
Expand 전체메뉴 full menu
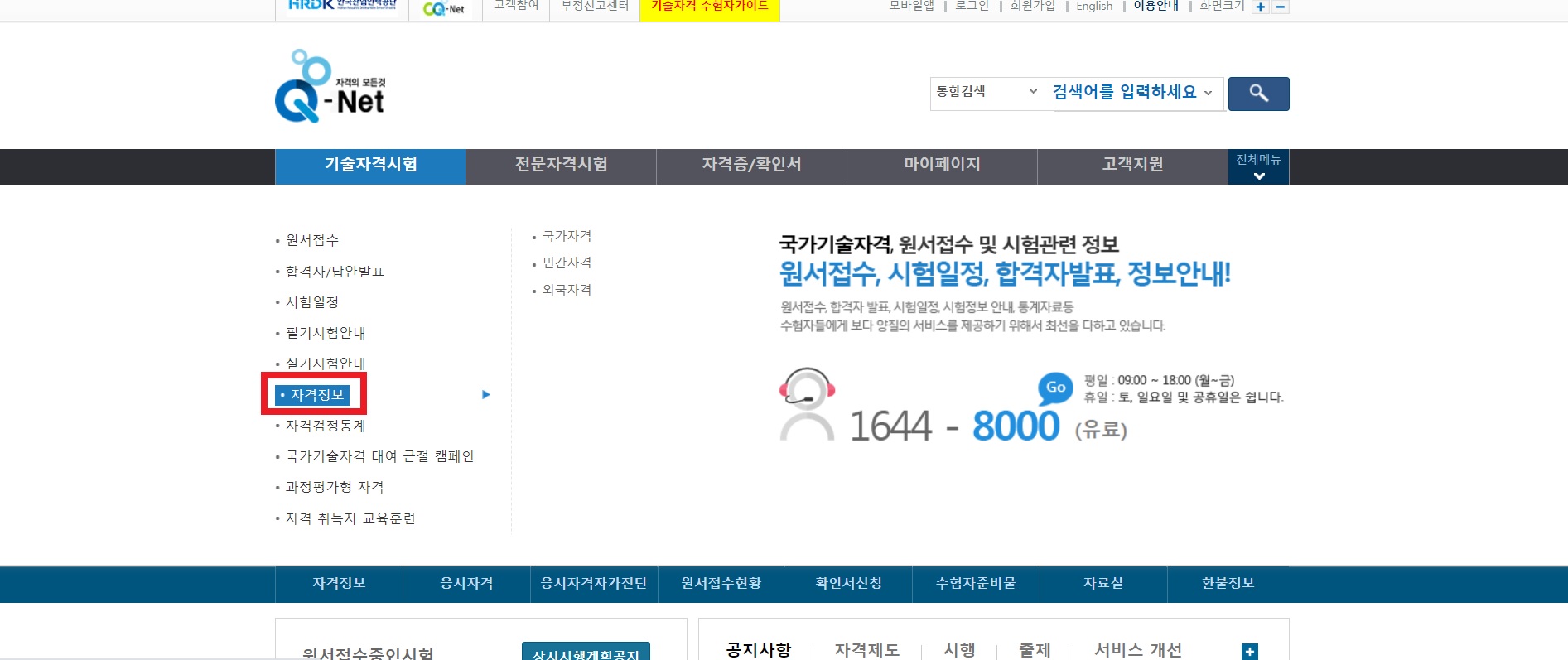point(1258,166)
